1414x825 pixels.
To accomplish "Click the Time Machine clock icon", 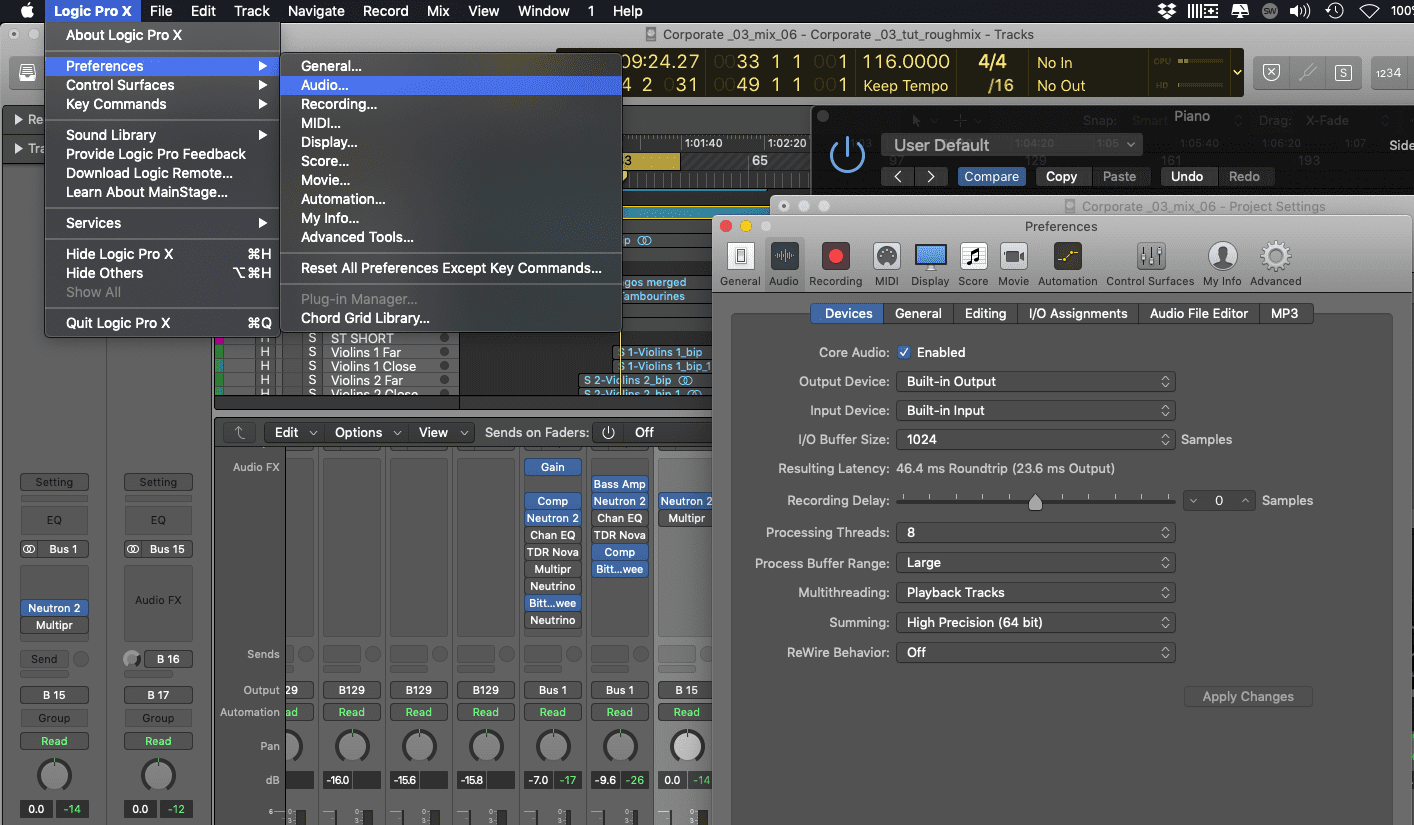I will point(1334,11).
